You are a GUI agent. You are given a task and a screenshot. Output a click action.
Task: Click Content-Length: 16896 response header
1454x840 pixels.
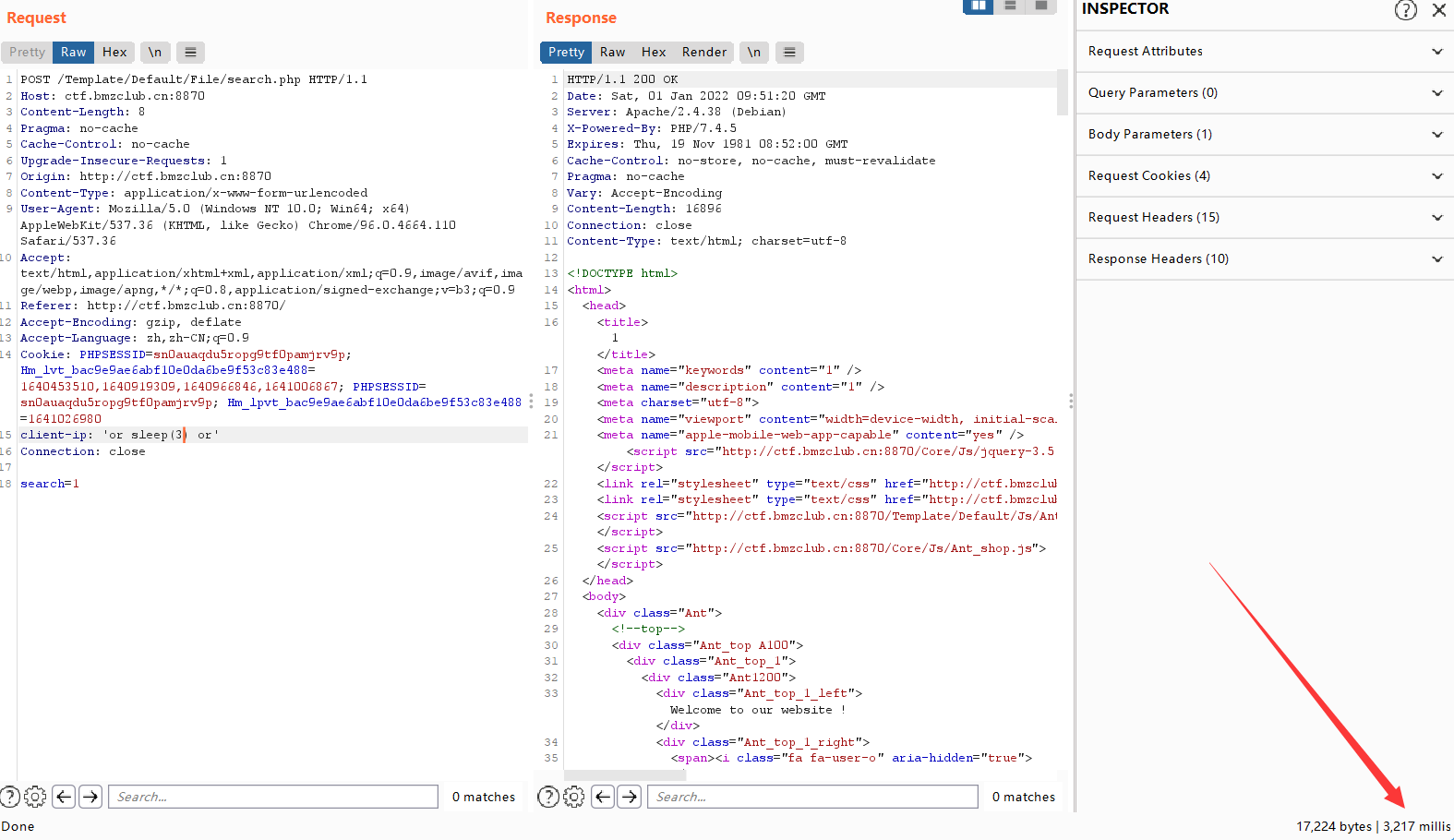[644, 209]
